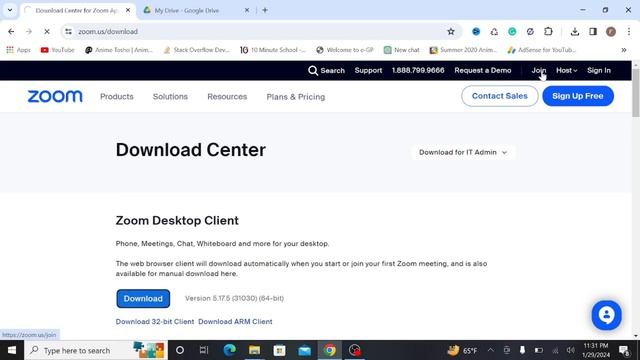The width and height of the screenshot is (640, 360).
Task: Open Cortana circle on taskbar
Action: (180, 350)
